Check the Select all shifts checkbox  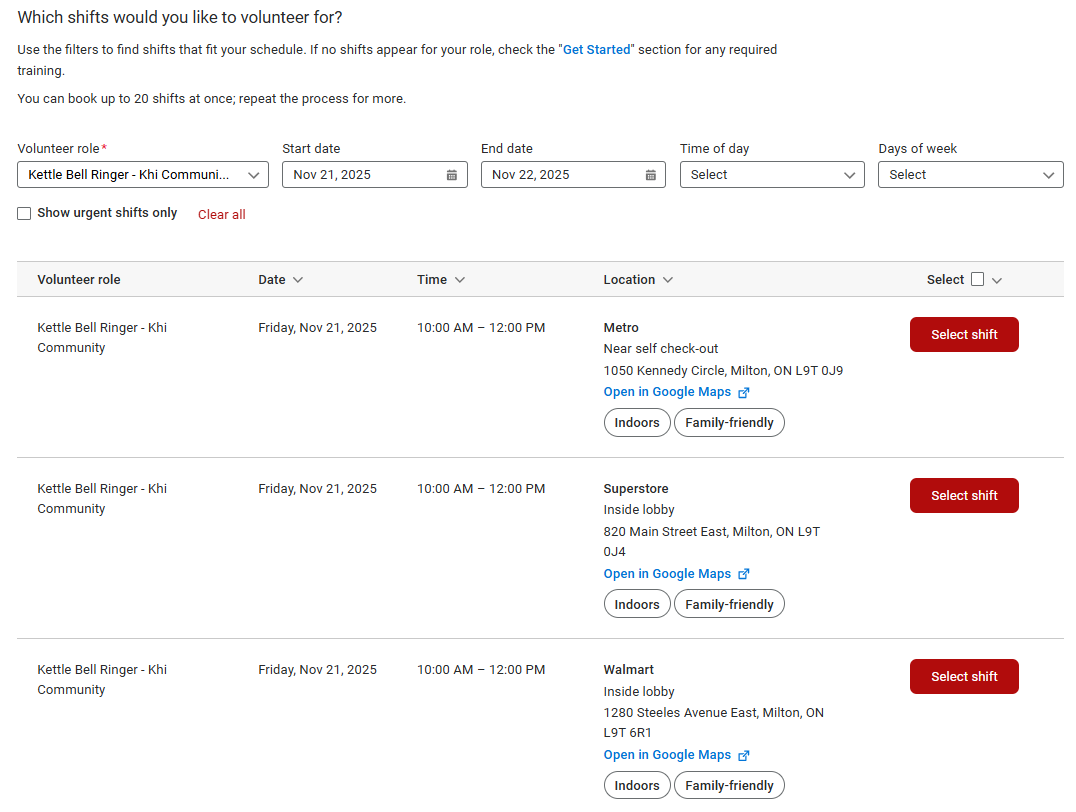977,280
